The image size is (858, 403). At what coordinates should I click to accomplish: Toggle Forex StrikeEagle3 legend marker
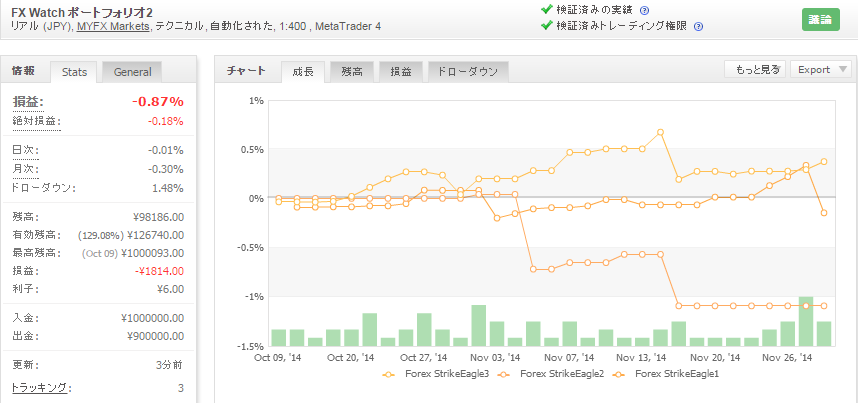pos(391,374)
